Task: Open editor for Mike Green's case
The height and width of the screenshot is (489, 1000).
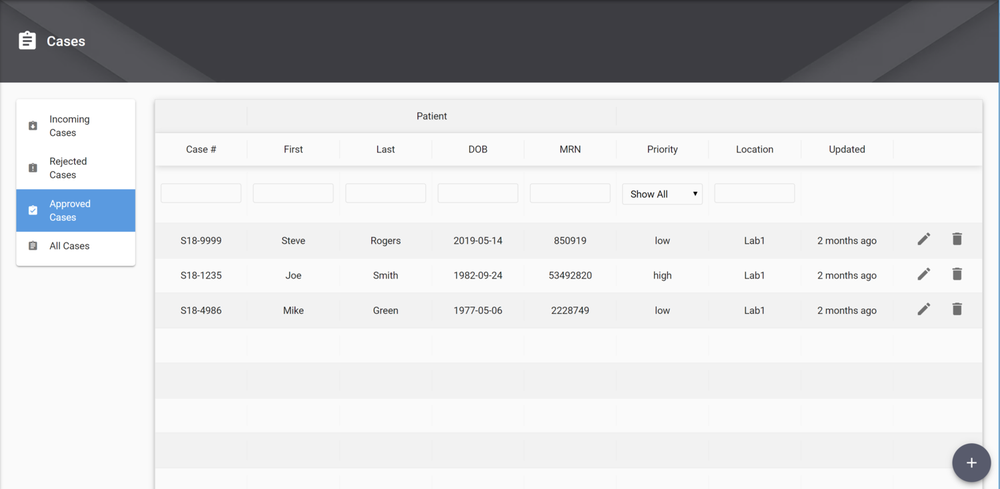Action: coord(923,309)
